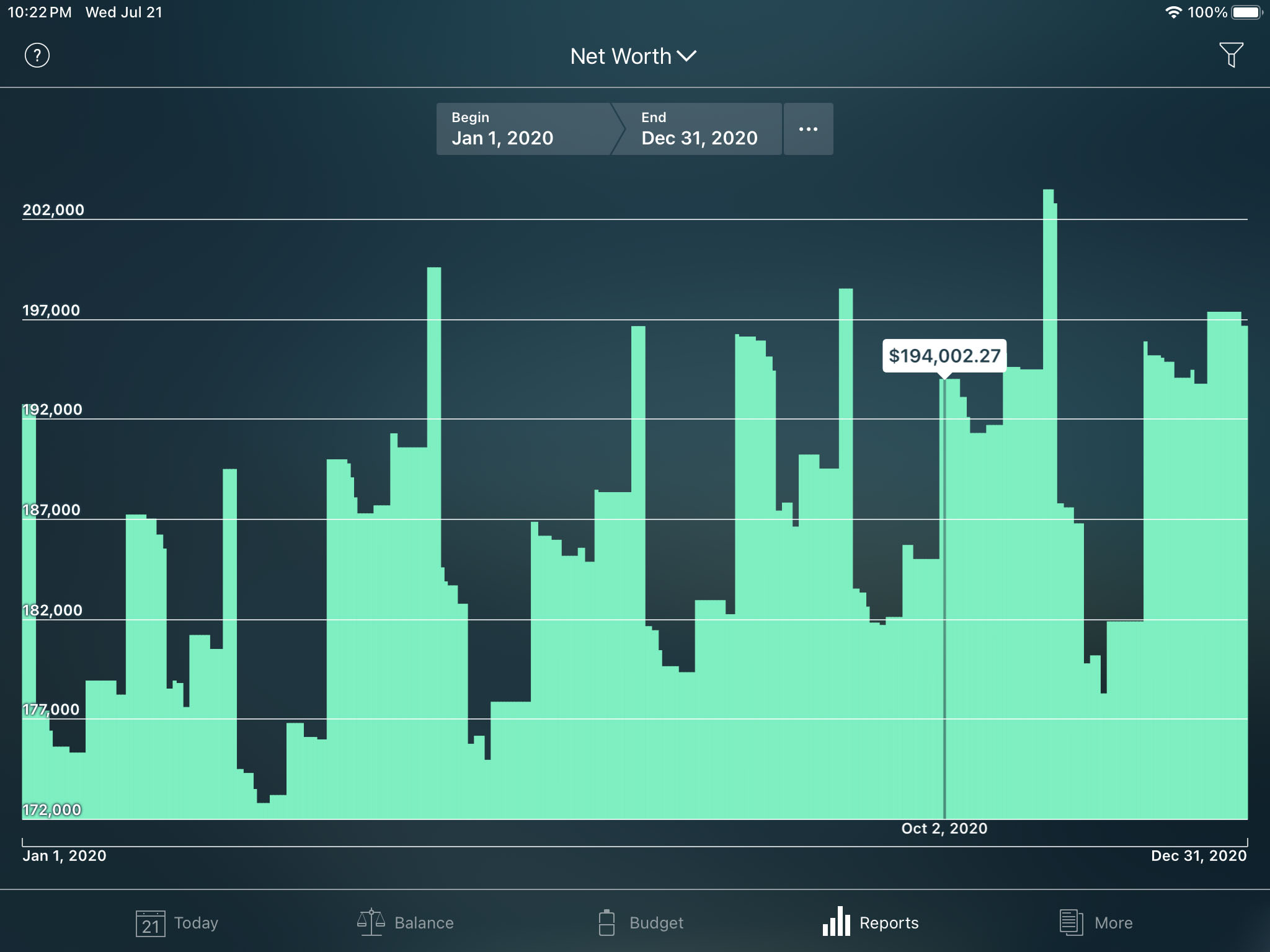Tap the Oct 2, 2020 marker label

tap(944, 829)
